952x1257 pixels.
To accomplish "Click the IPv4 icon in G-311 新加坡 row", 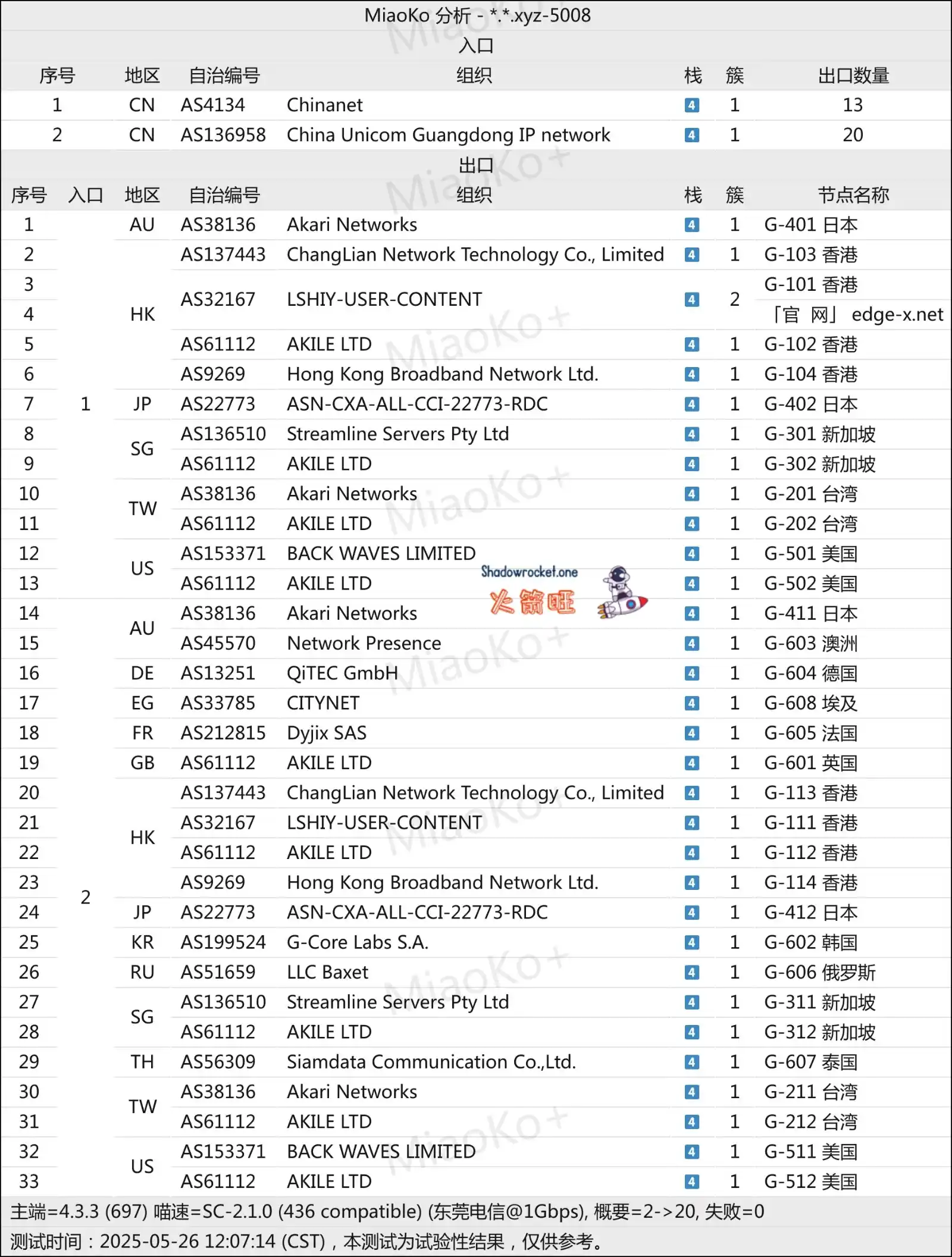I will pyautogui.click(x=691, y=1002).
